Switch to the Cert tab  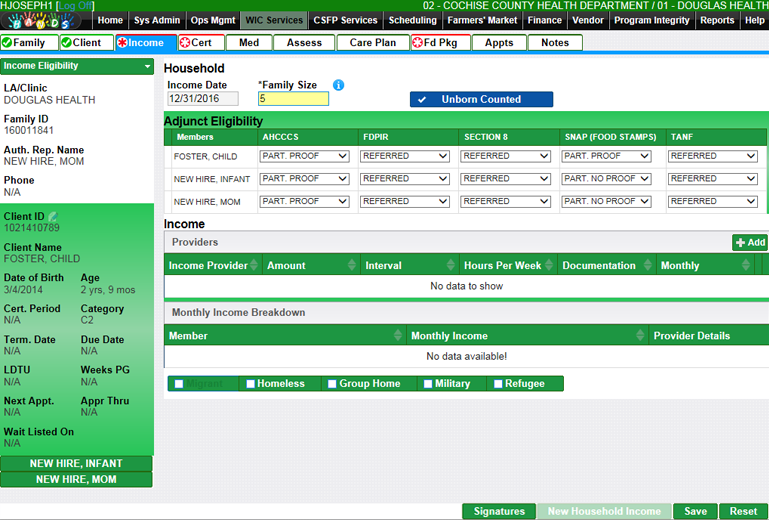click(200, 43)
